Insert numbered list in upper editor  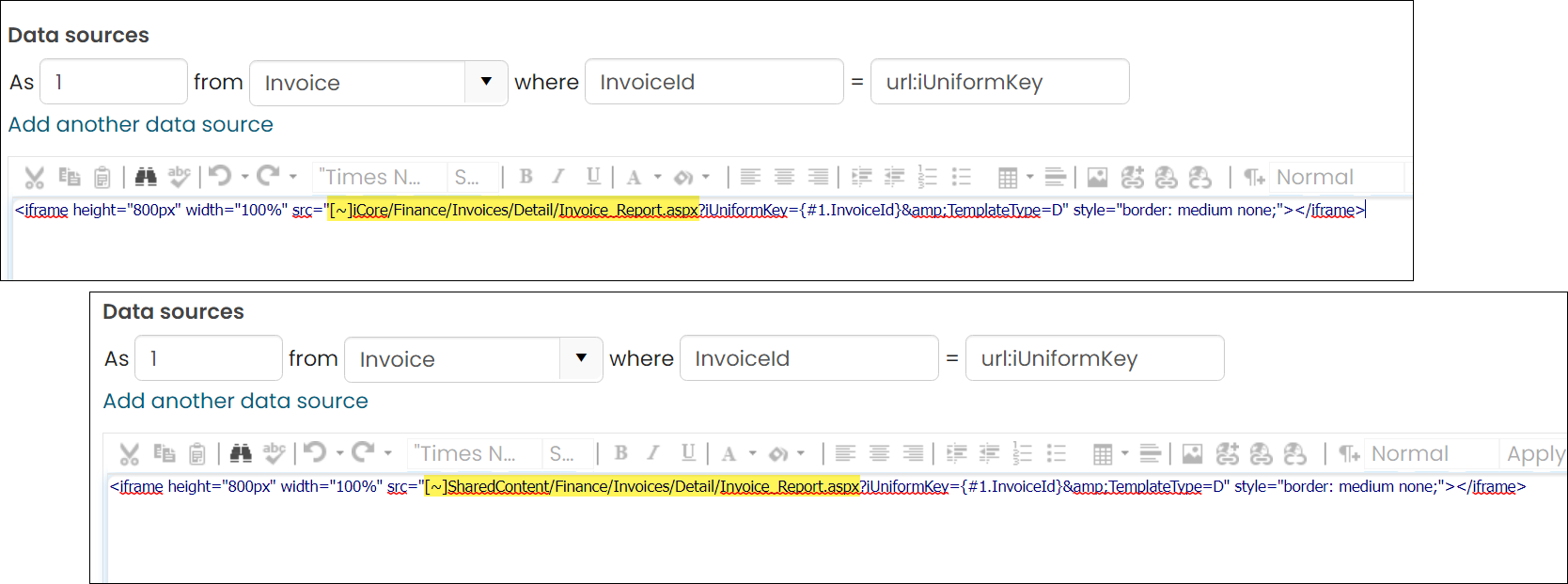927,177
